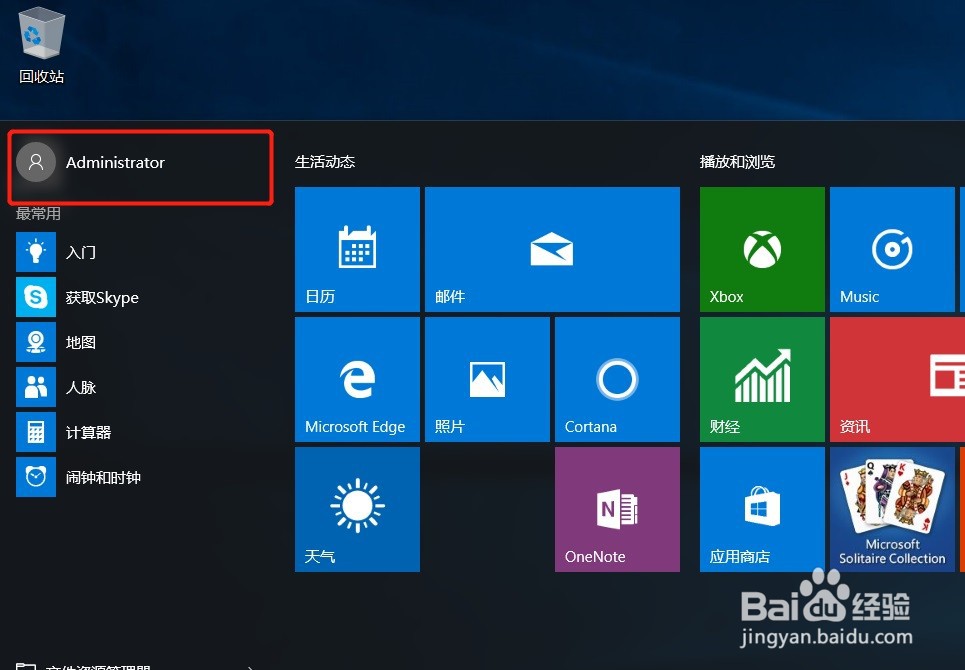Viewport: 965px width, 670px height.
Task: Launch Microsoft Solitaire Collection
Action: (892, 509)
